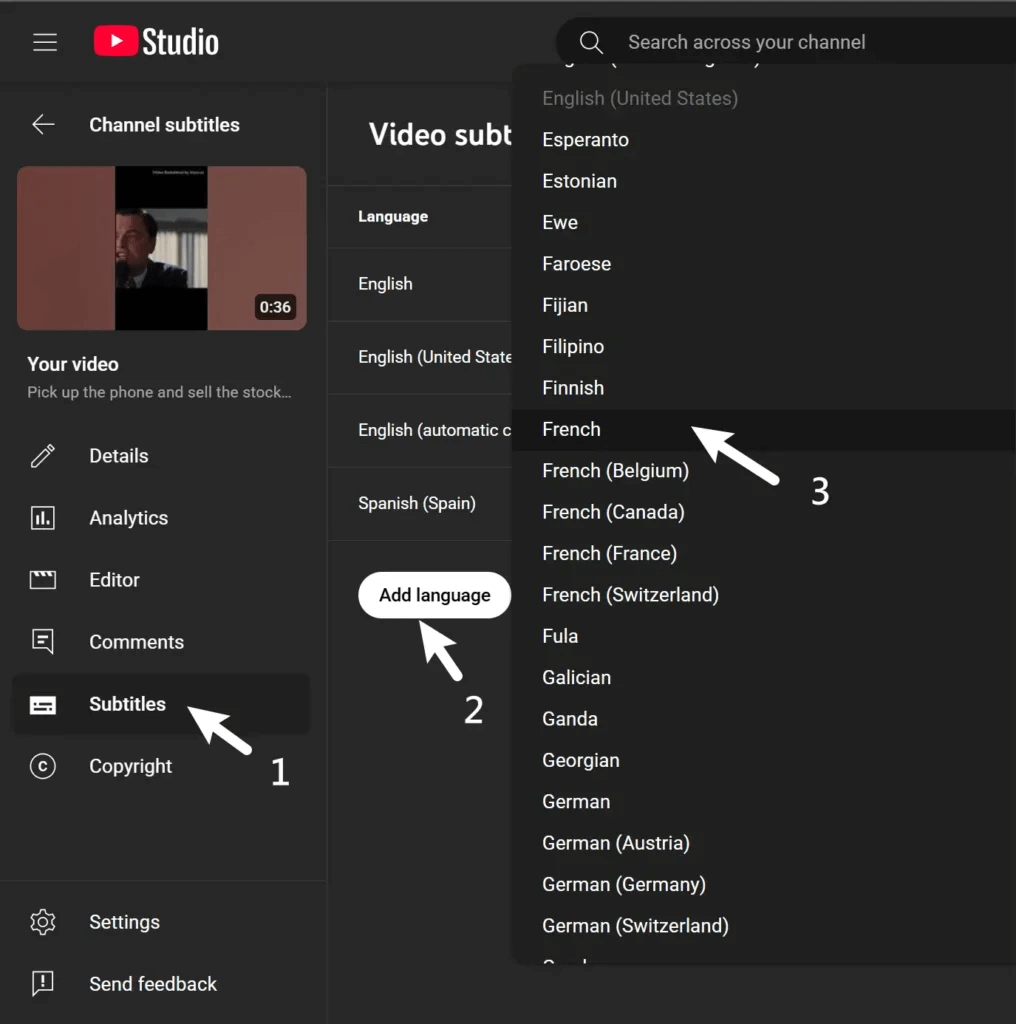Screen dimensions: 1016x1024
Task: Select Esperanto language option
Action: [586, 140]
